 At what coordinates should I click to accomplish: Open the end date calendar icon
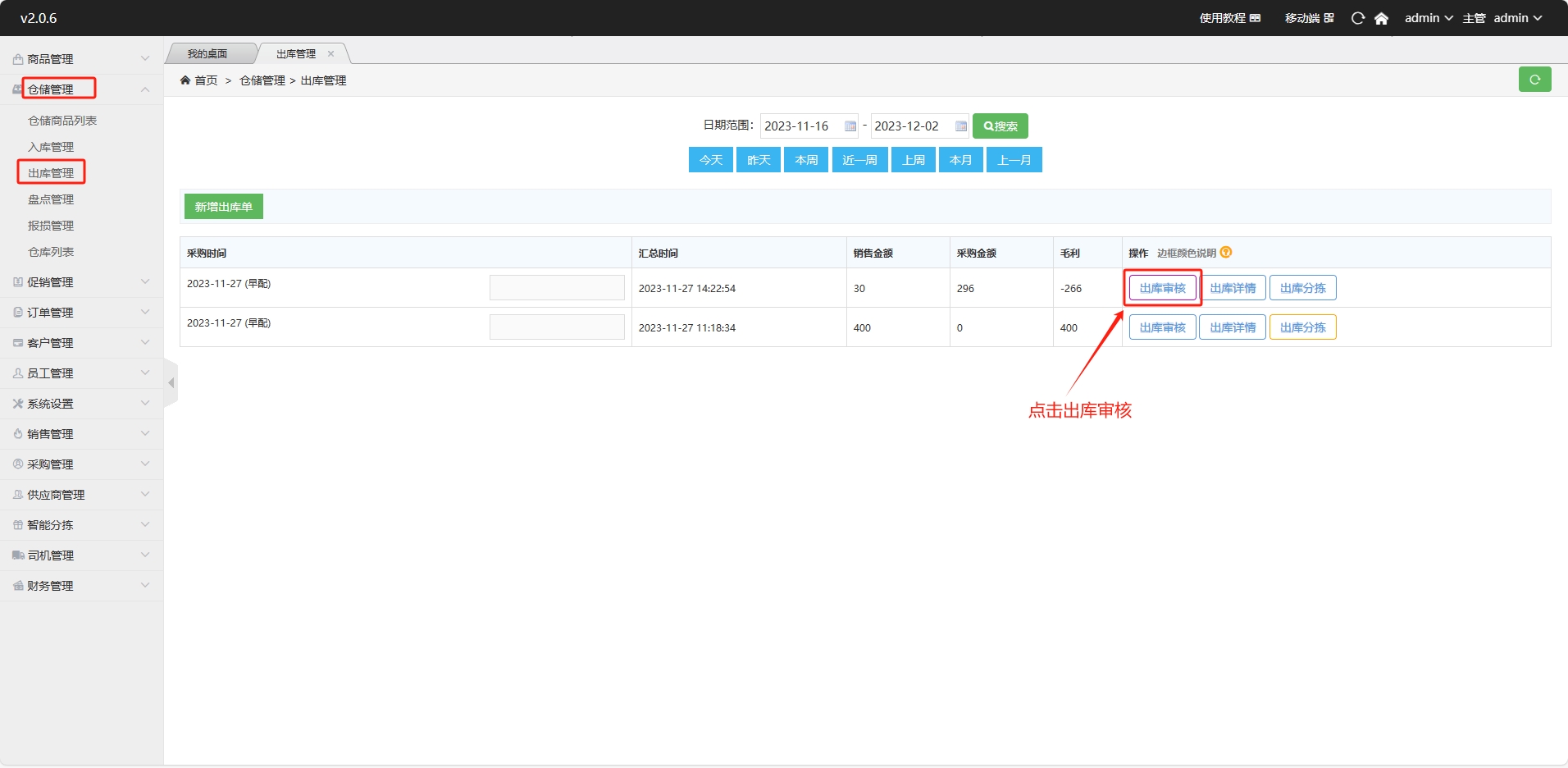960,126
